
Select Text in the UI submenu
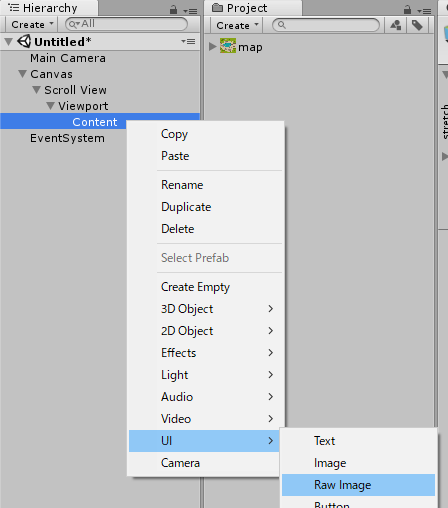pos(359,441)
